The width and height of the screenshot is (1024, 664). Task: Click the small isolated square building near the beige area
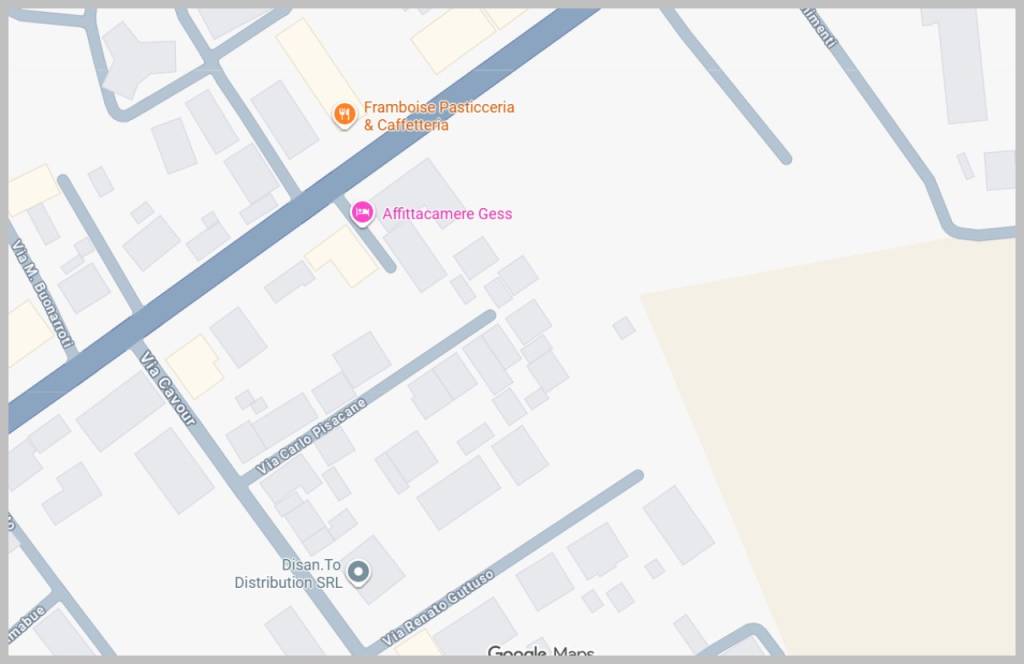coord(624,328)
